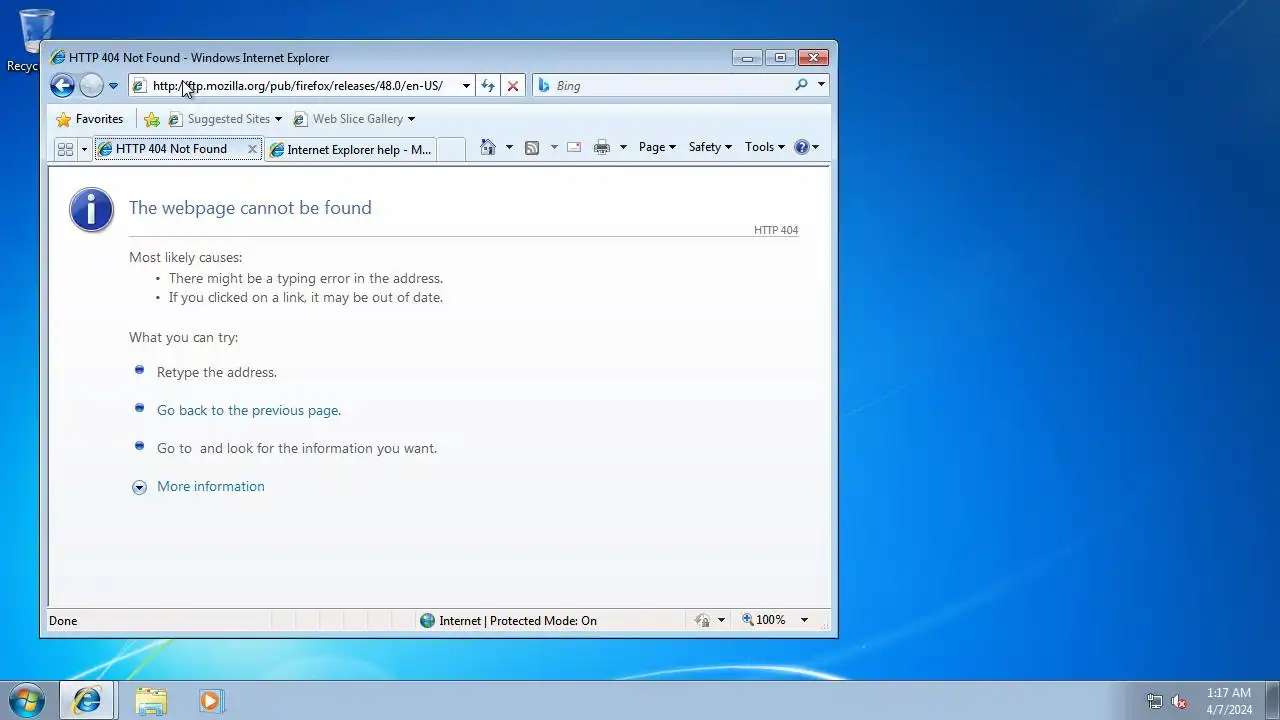The width and height of the screenshot is (1280, 720).
Task: Click the Read Mail envelope icon
Action: (x=574, y=147)
